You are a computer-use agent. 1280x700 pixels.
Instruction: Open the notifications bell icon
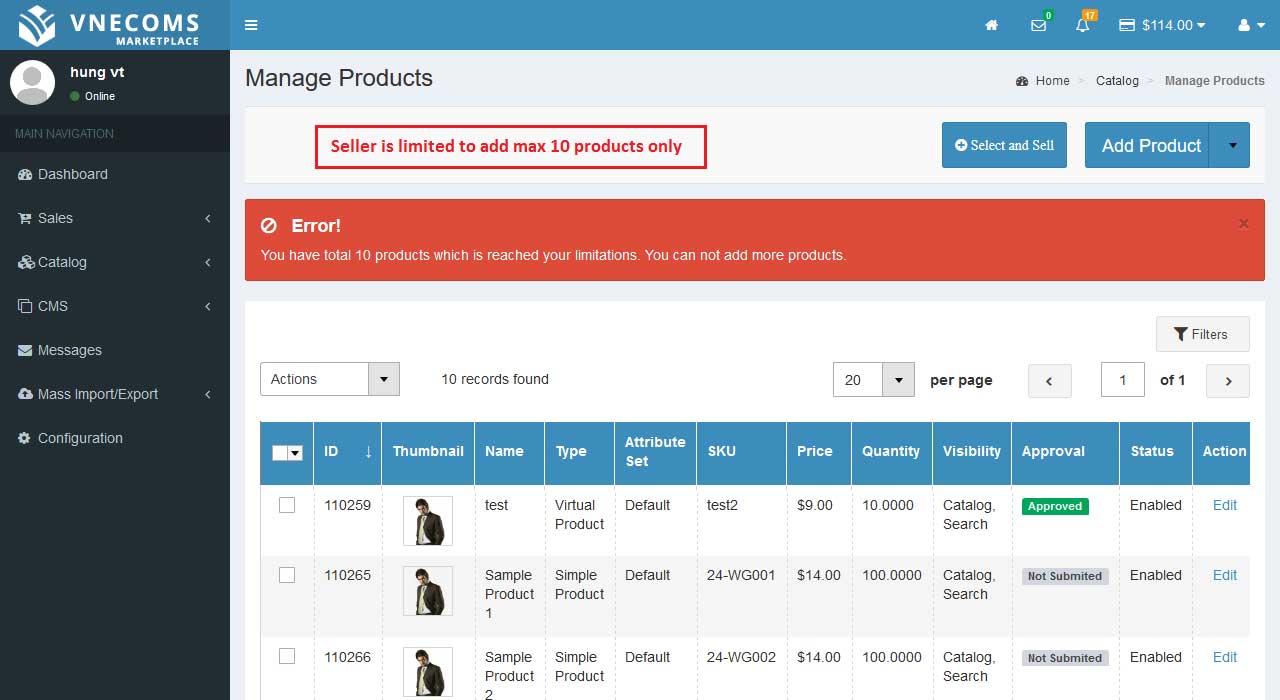1083,25
